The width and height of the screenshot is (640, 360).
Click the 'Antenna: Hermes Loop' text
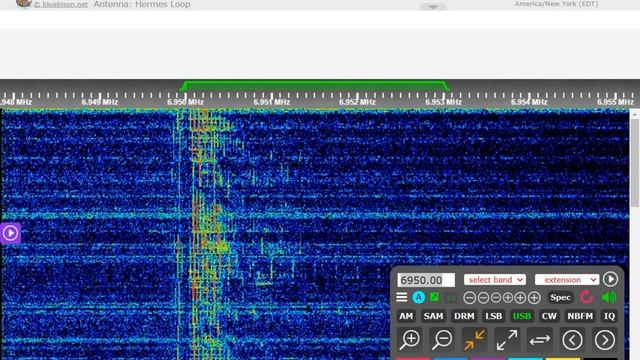click(142, 4)
